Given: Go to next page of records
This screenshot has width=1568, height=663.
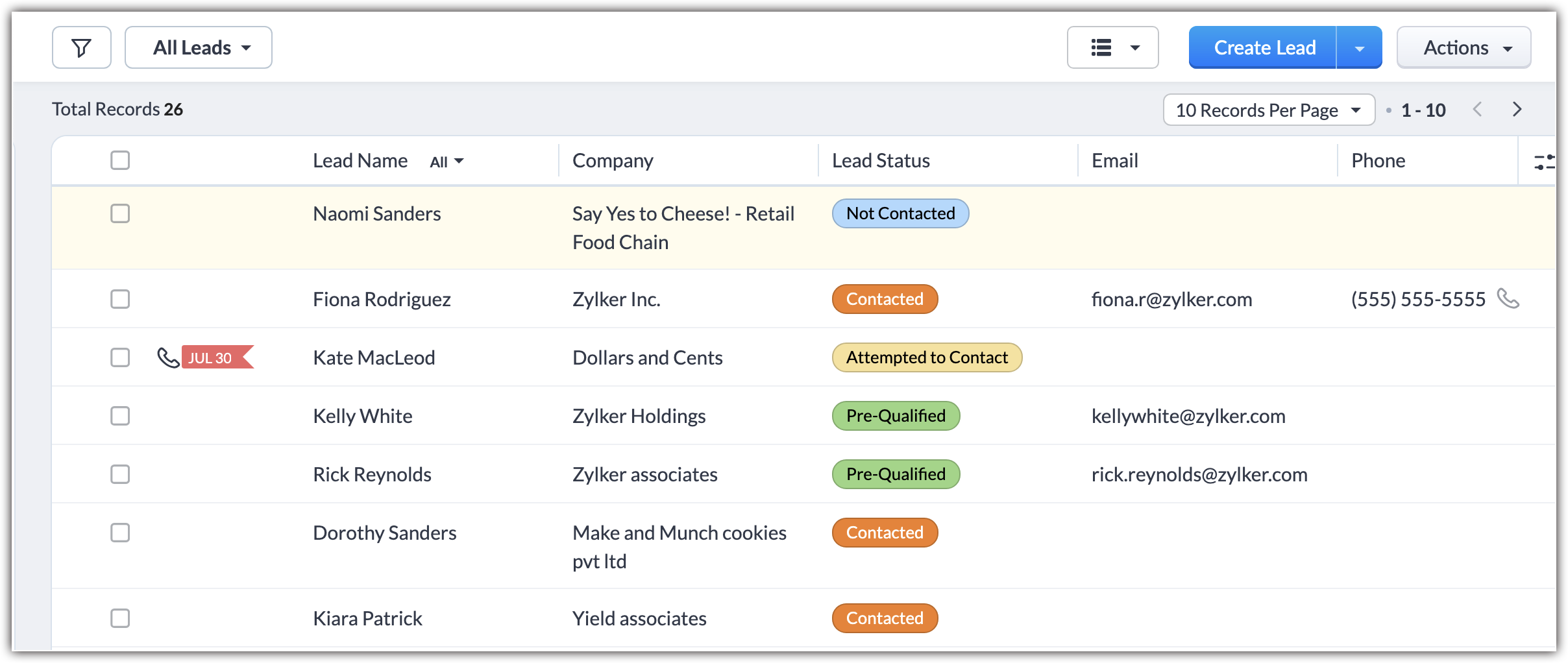Looking at the screenshot, I should 1517,110.
